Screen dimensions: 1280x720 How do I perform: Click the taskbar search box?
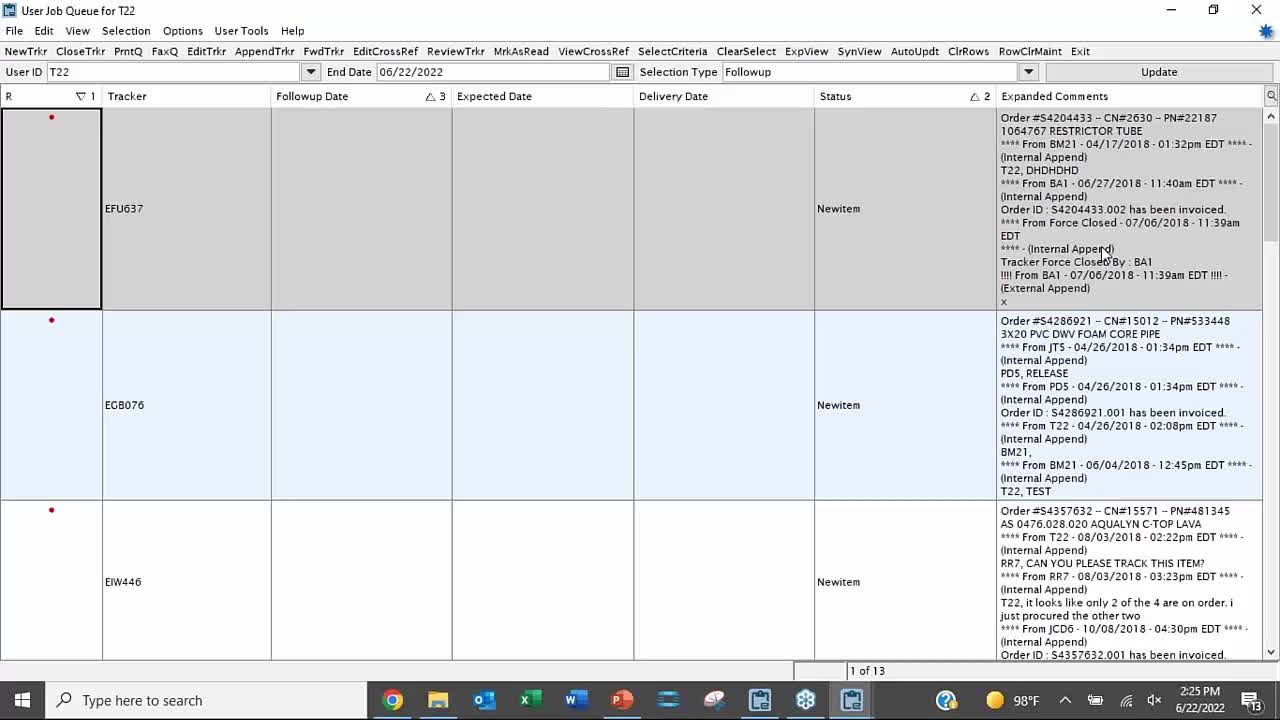pos(205,700)
